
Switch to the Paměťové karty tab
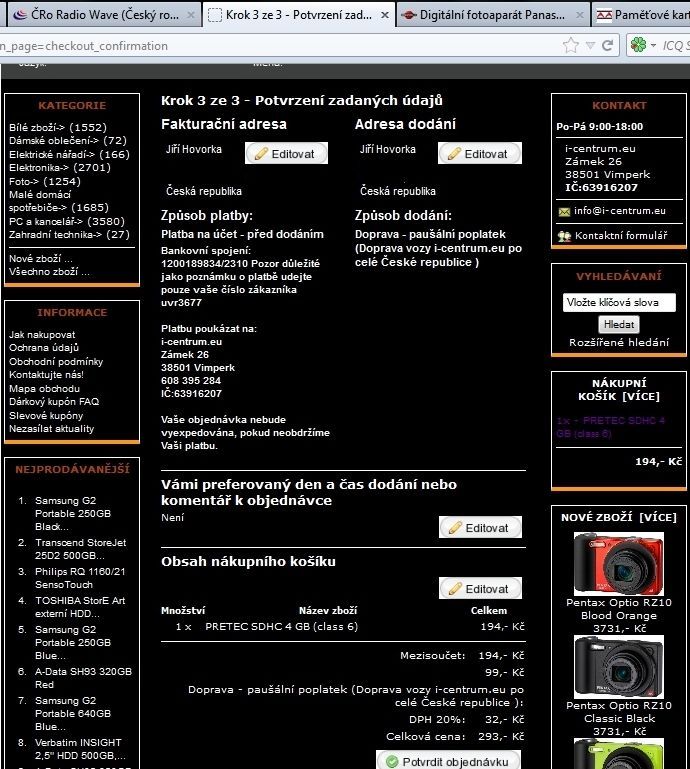point(642,15)
